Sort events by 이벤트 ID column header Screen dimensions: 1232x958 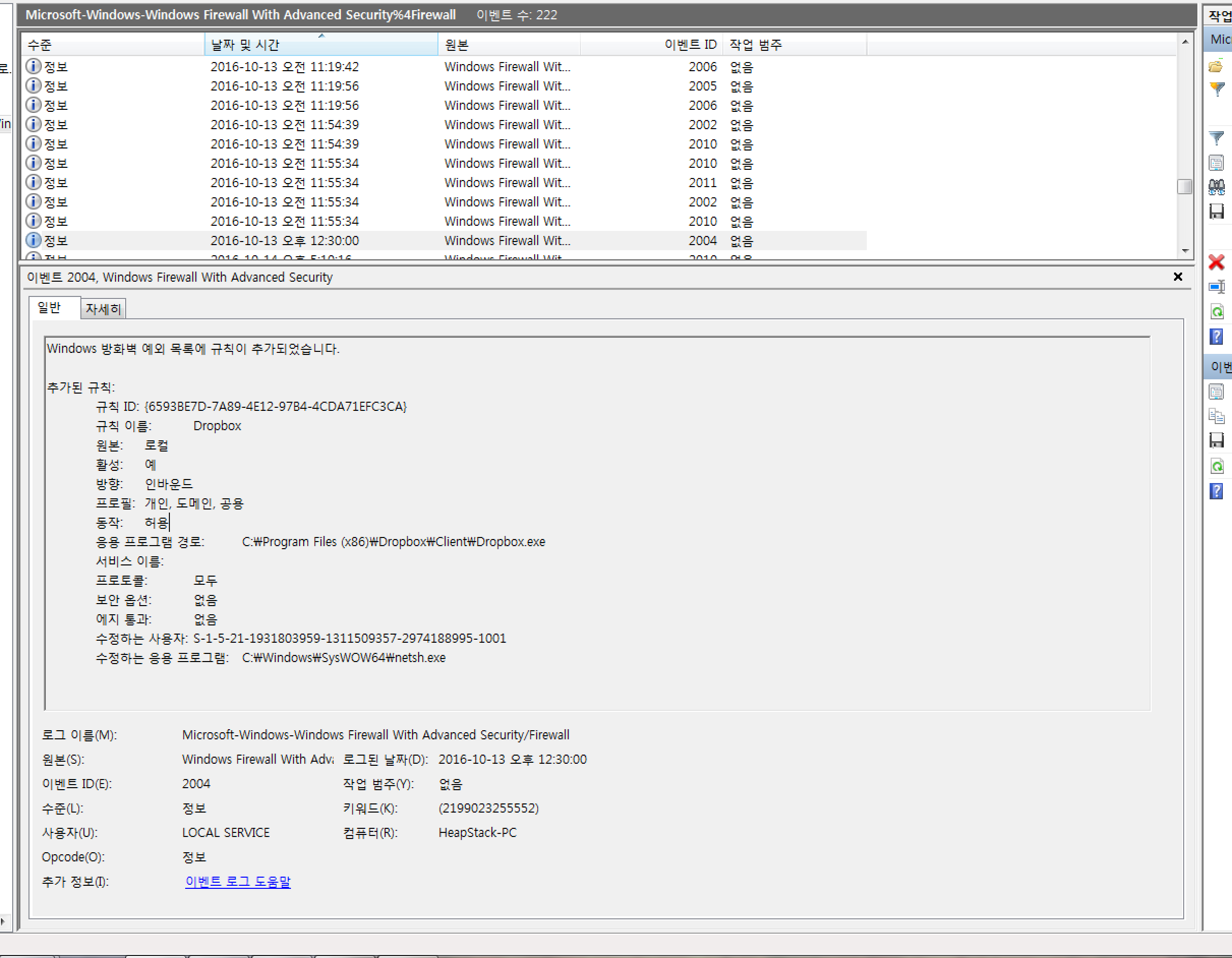point(690,45)
